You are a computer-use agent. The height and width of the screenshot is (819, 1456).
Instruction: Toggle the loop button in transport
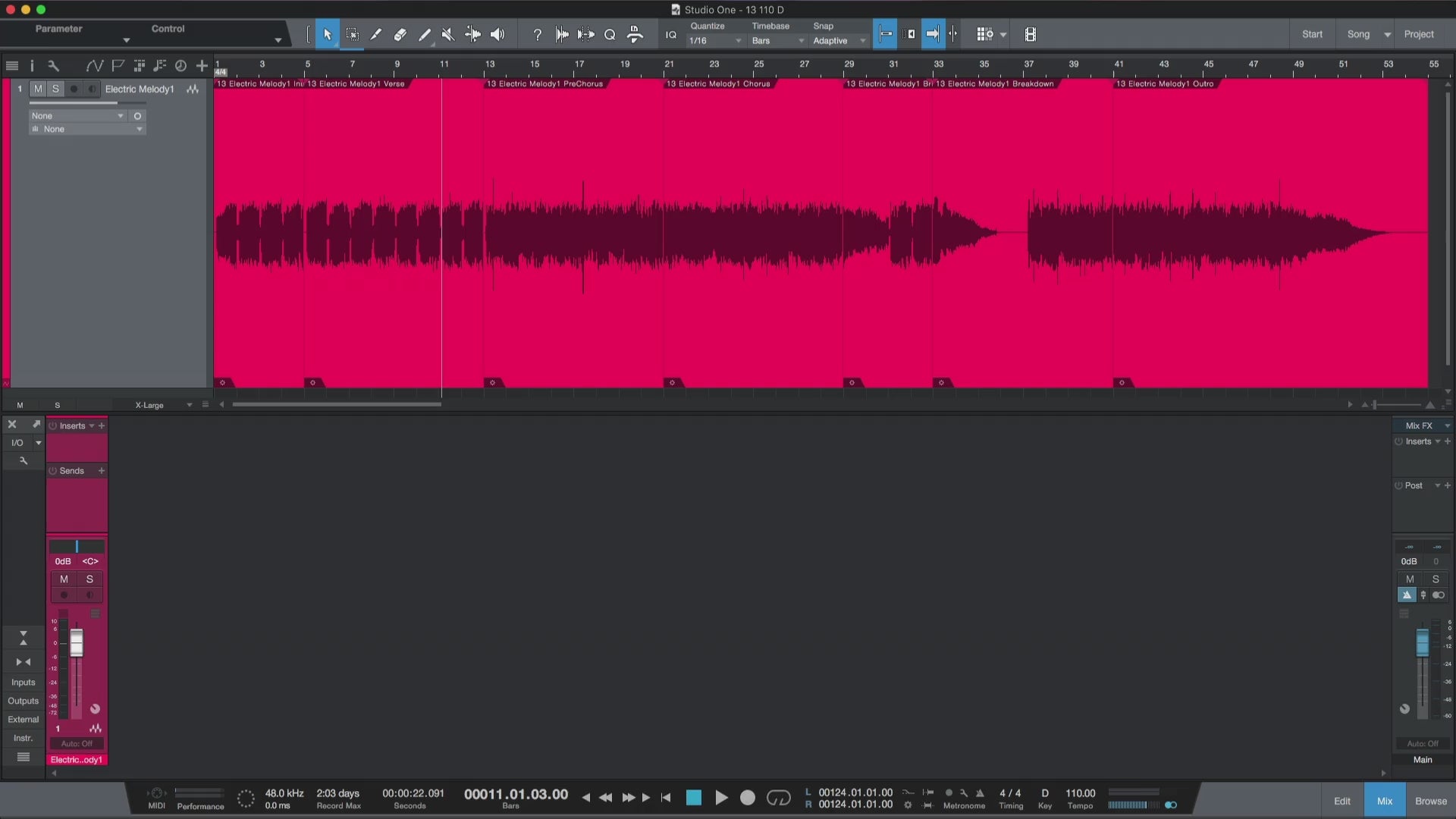point(778,798)
